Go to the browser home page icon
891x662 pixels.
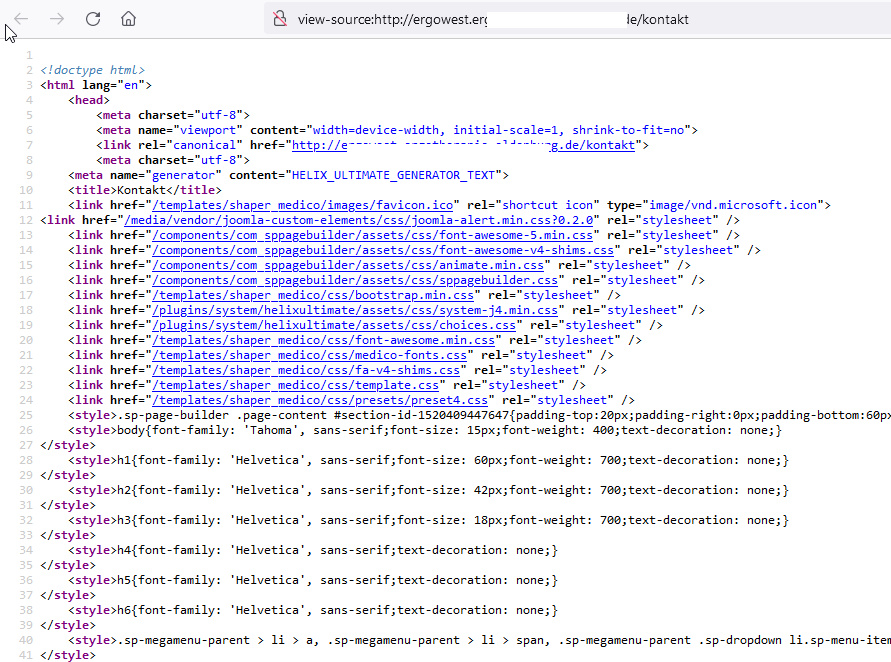point(128,19)
